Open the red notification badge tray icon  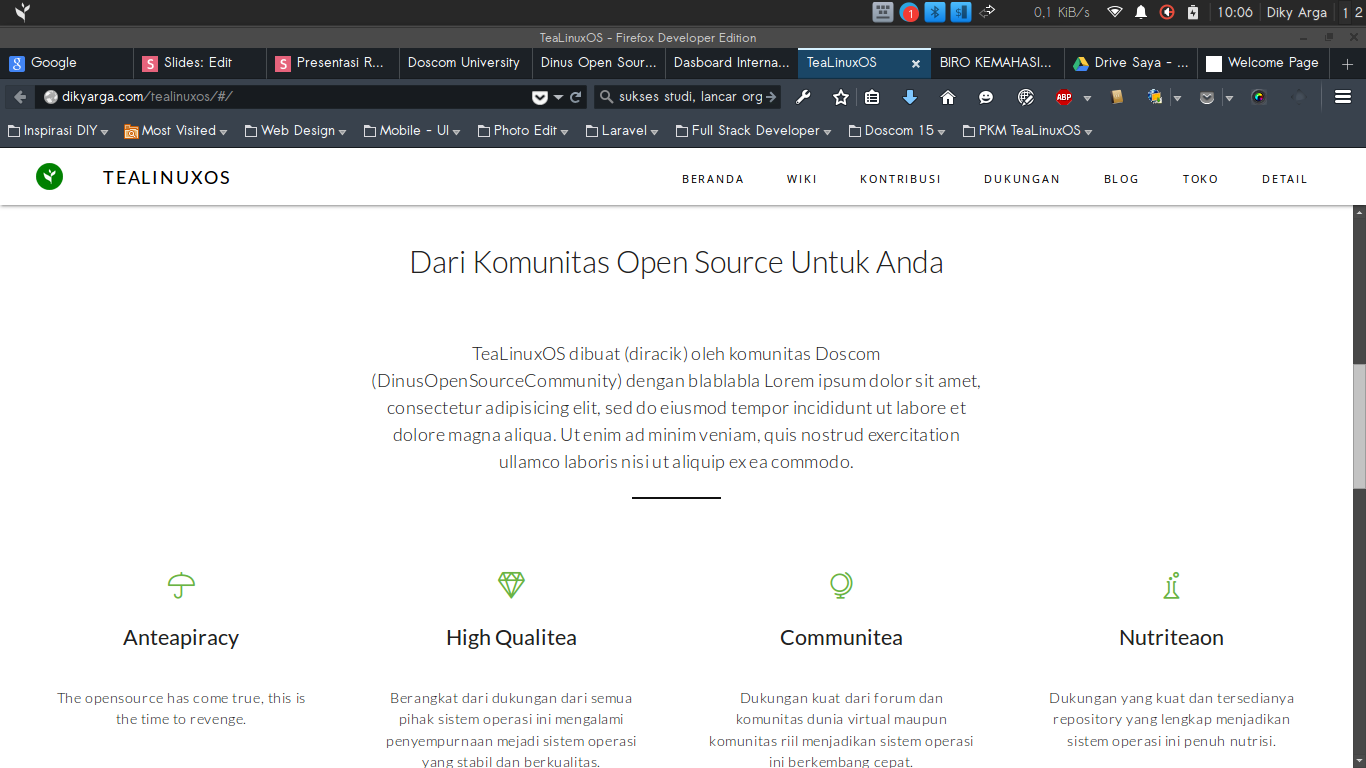pyautogui.click(x=909, y=12)
